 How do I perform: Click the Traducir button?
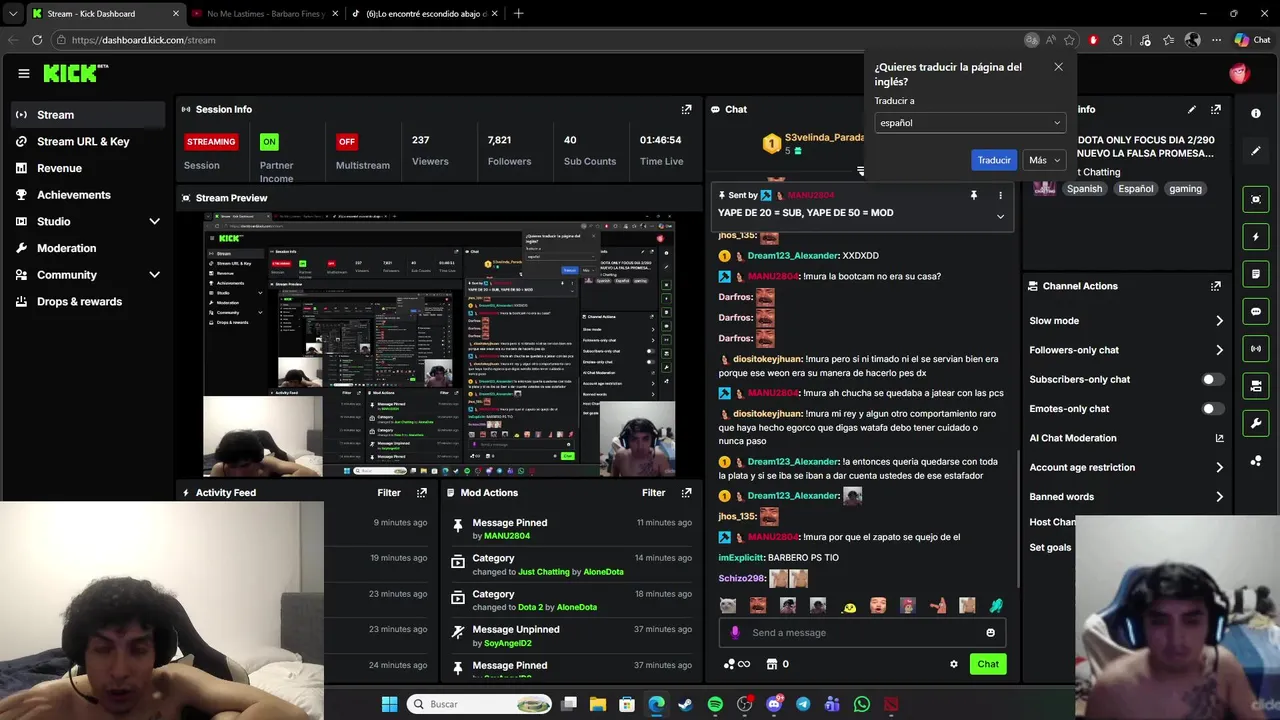click(x=994, y=160)
